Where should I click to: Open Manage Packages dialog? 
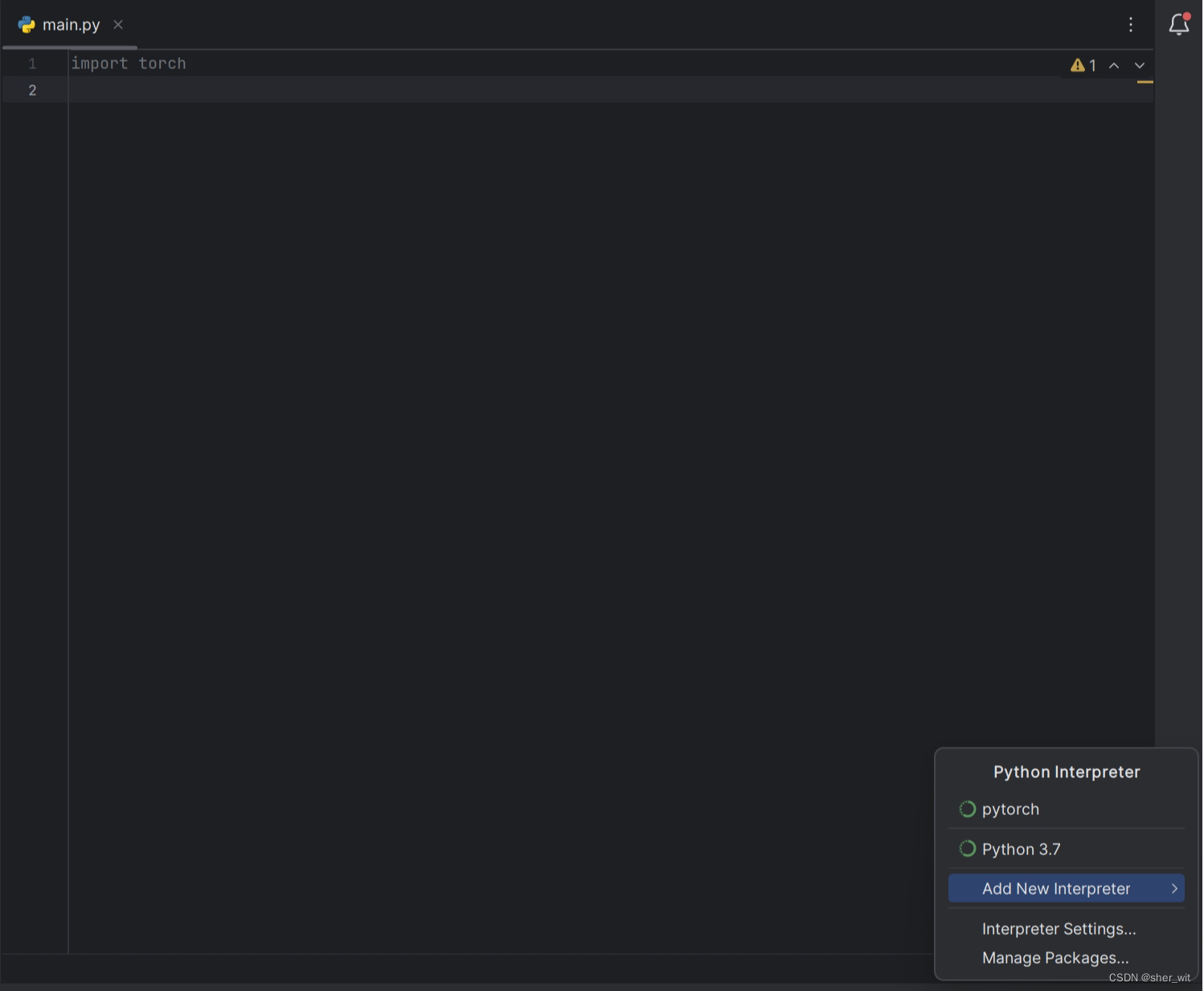(1055, 958)
